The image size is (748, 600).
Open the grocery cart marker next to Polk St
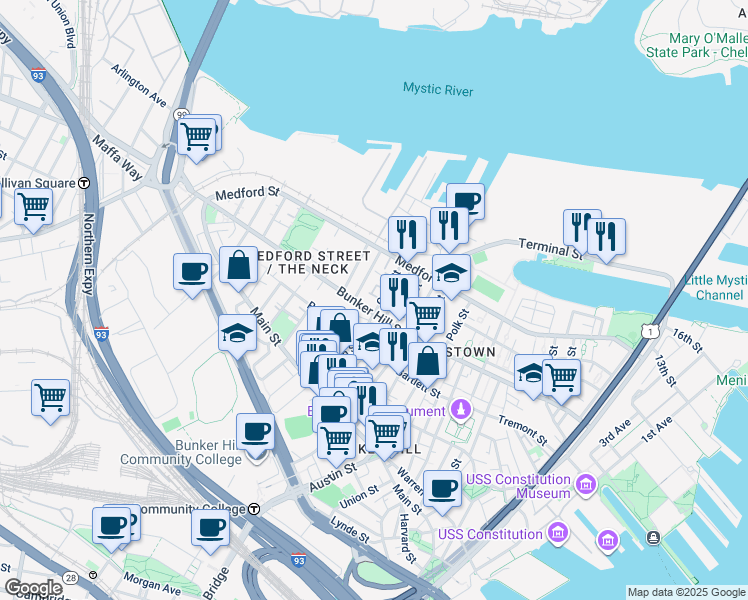tap(426, 317)
